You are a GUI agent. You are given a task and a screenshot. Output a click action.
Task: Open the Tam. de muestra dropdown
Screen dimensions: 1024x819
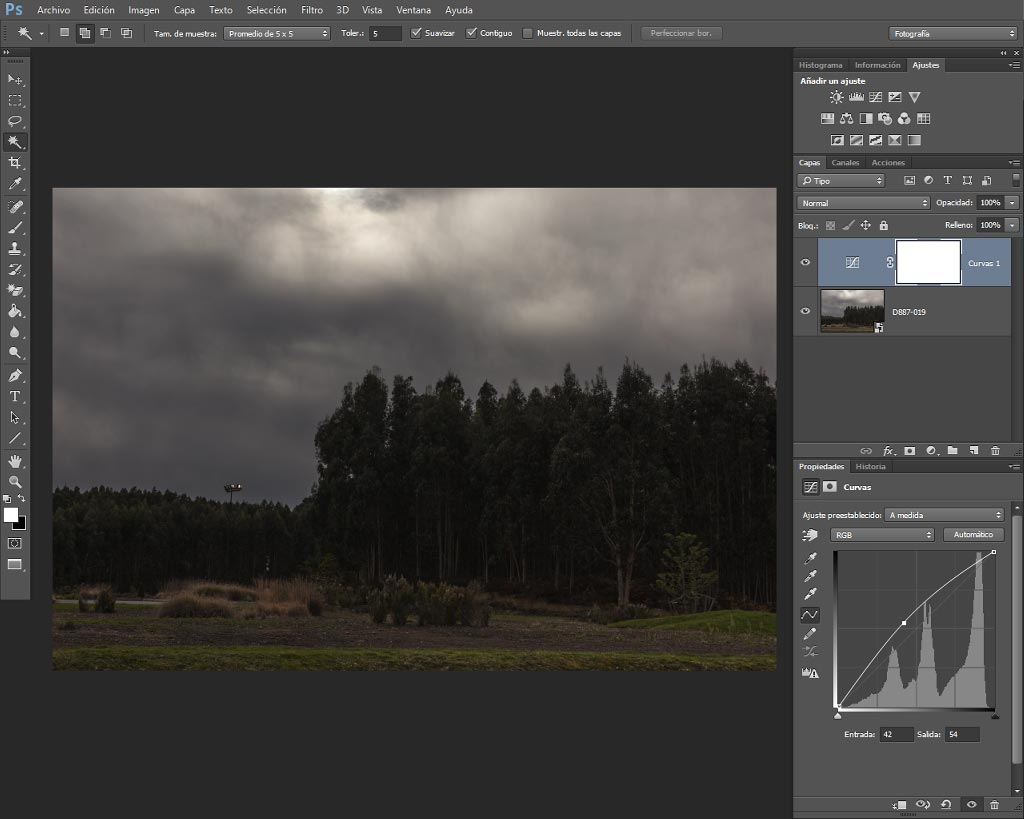point(277,33)
